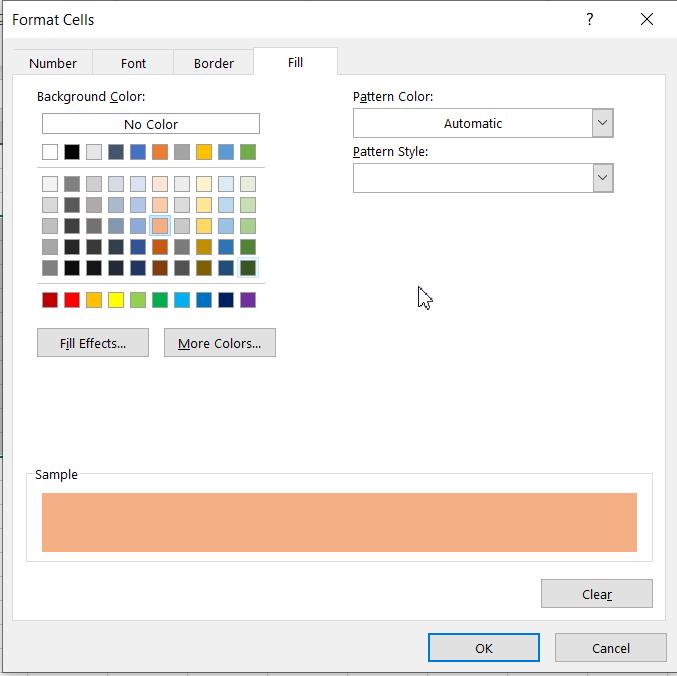Choose the purple swatch in standard colors row
Viewport: 677px width, 676px height.
point(248,300)
